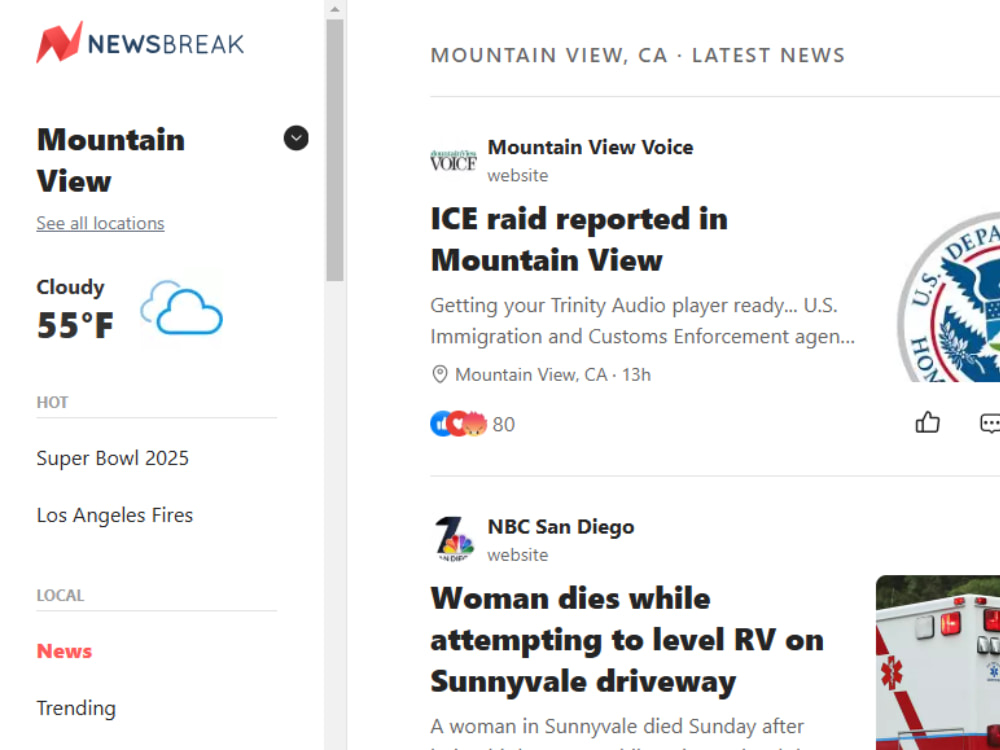Click the NewsBreak logo

[140, 43]
